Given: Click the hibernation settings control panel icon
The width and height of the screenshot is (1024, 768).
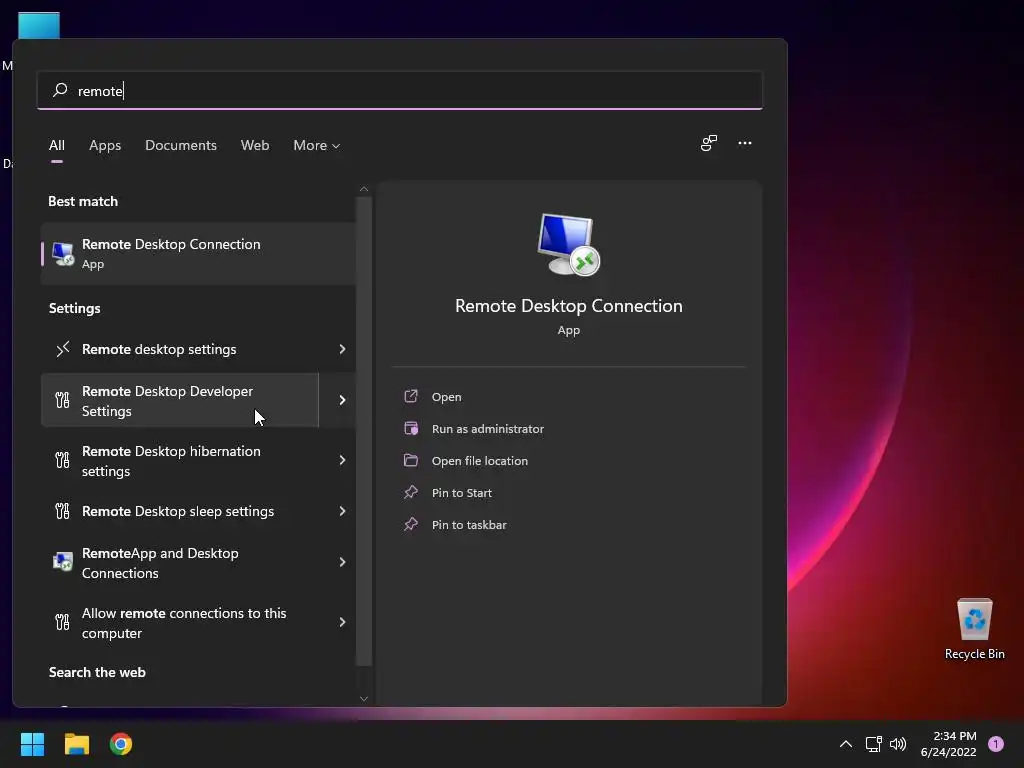Looking at the screenshot, I should tap(63, 460).
